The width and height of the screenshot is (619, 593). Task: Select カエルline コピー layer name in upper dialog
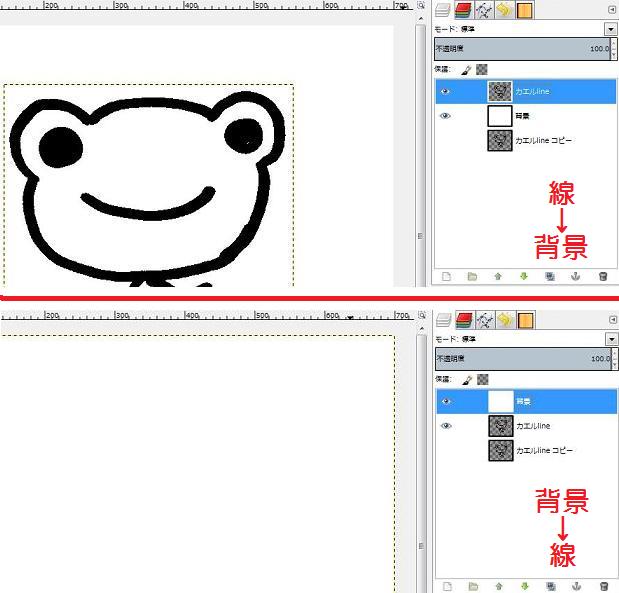point(543,141)
